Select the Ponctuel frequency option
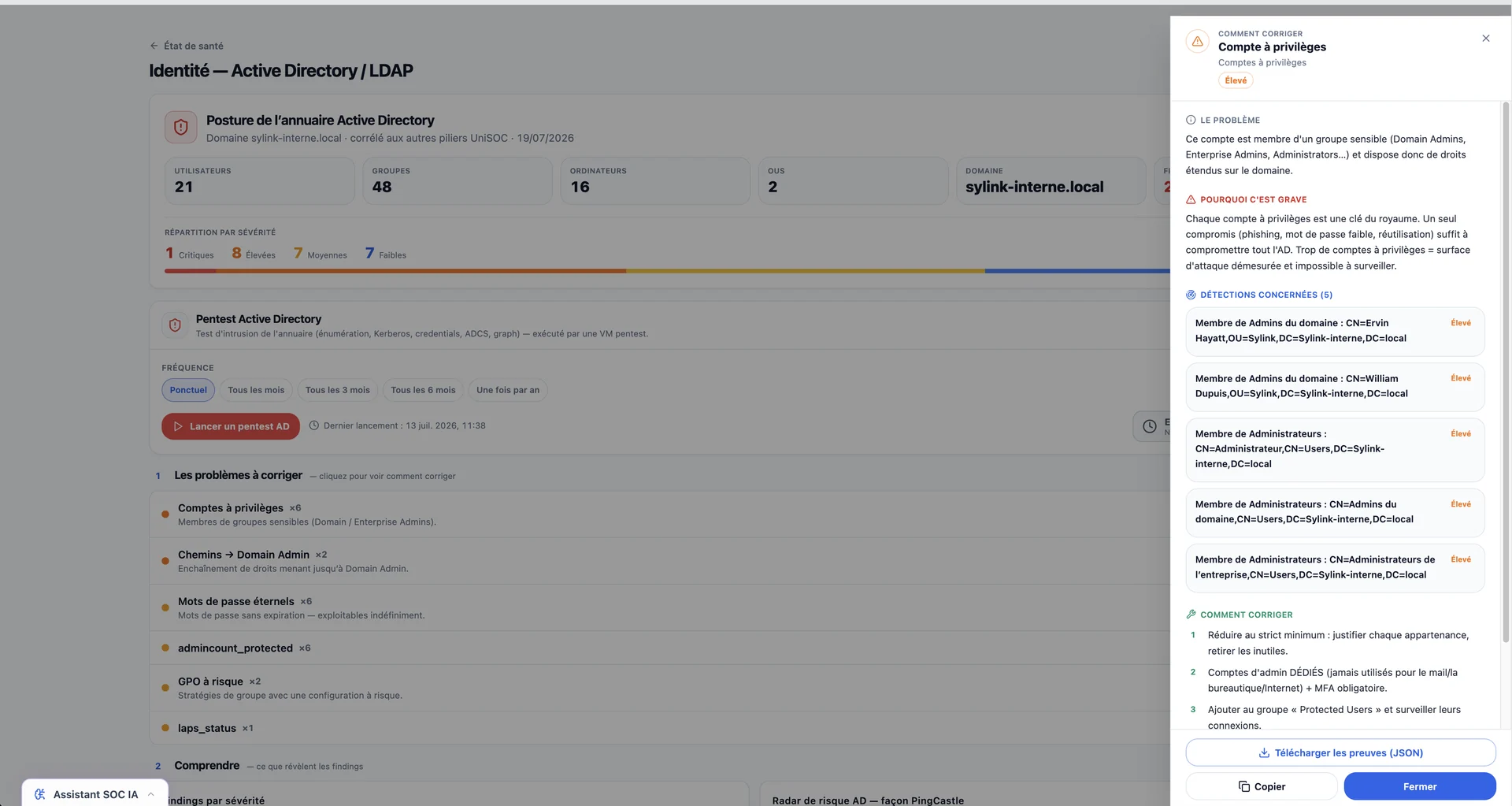Image resolution: width=1512 pixels, height=806 pixels. 188,390
